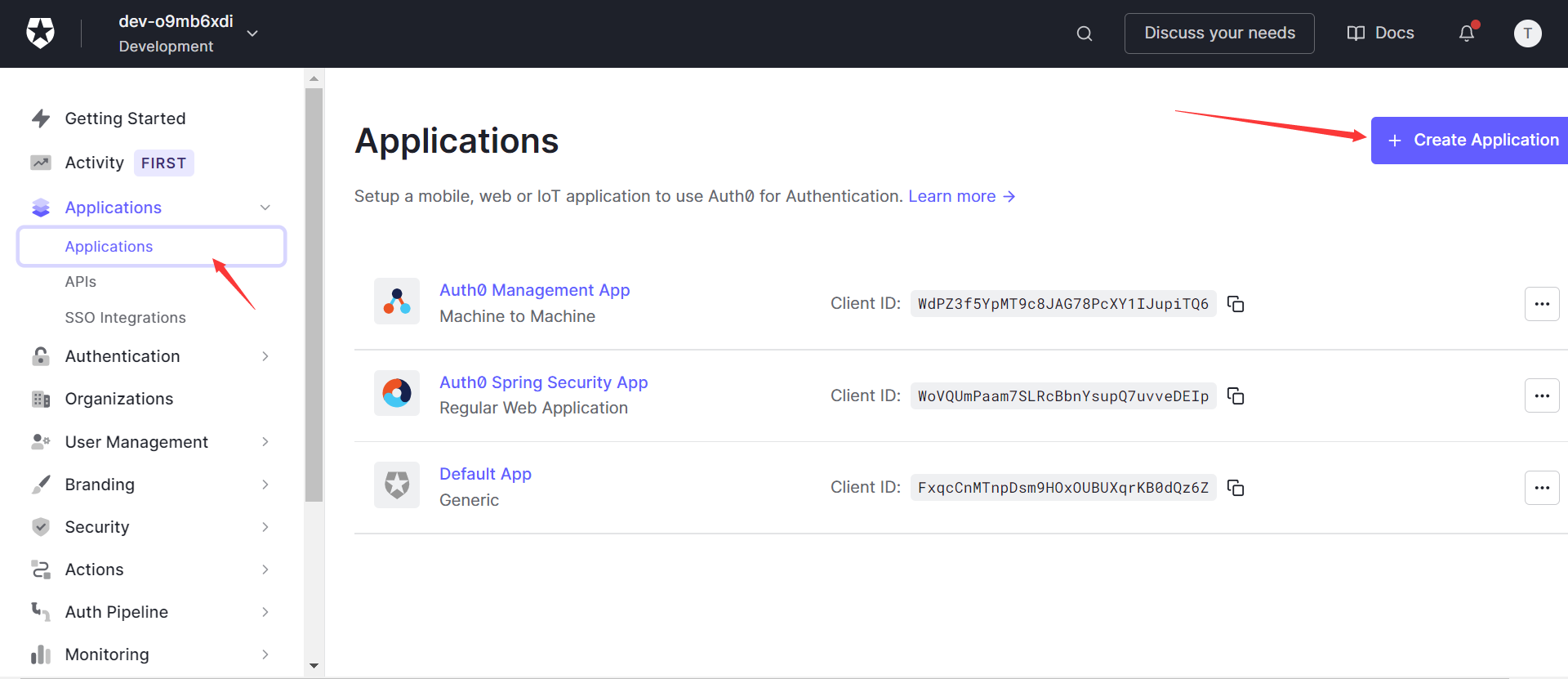
Task: Open the APIs submenu item
Action: point(81,282)
